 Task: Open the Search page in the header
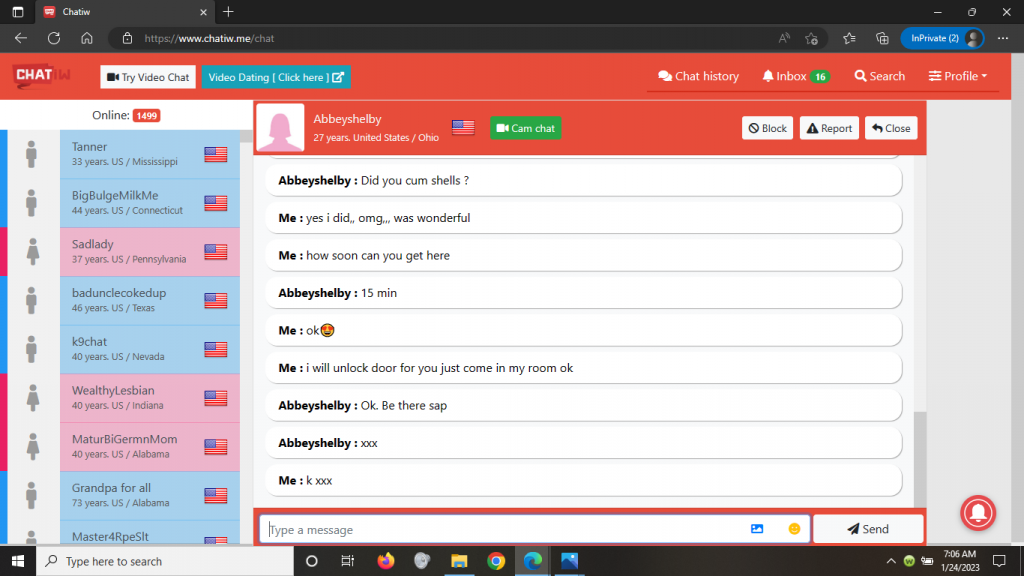(879, 76)
